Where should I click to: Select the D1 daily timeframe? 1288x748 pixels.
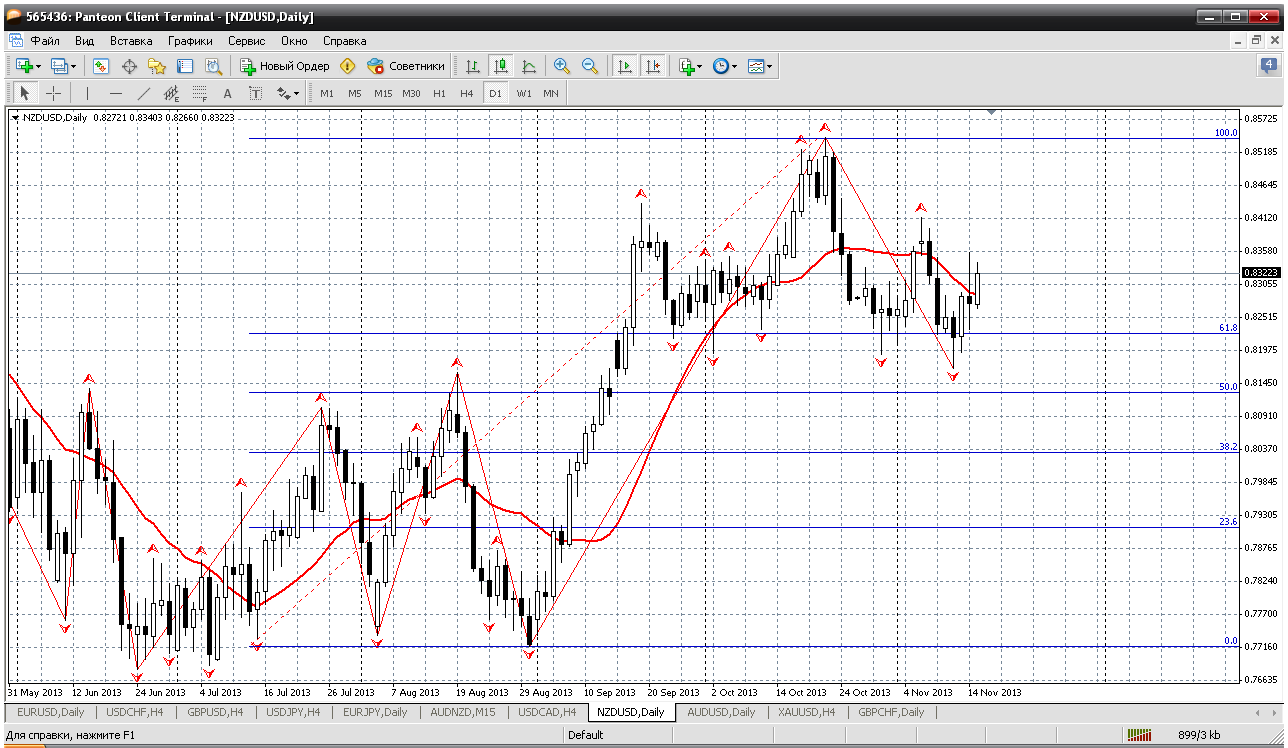point(495,93)
